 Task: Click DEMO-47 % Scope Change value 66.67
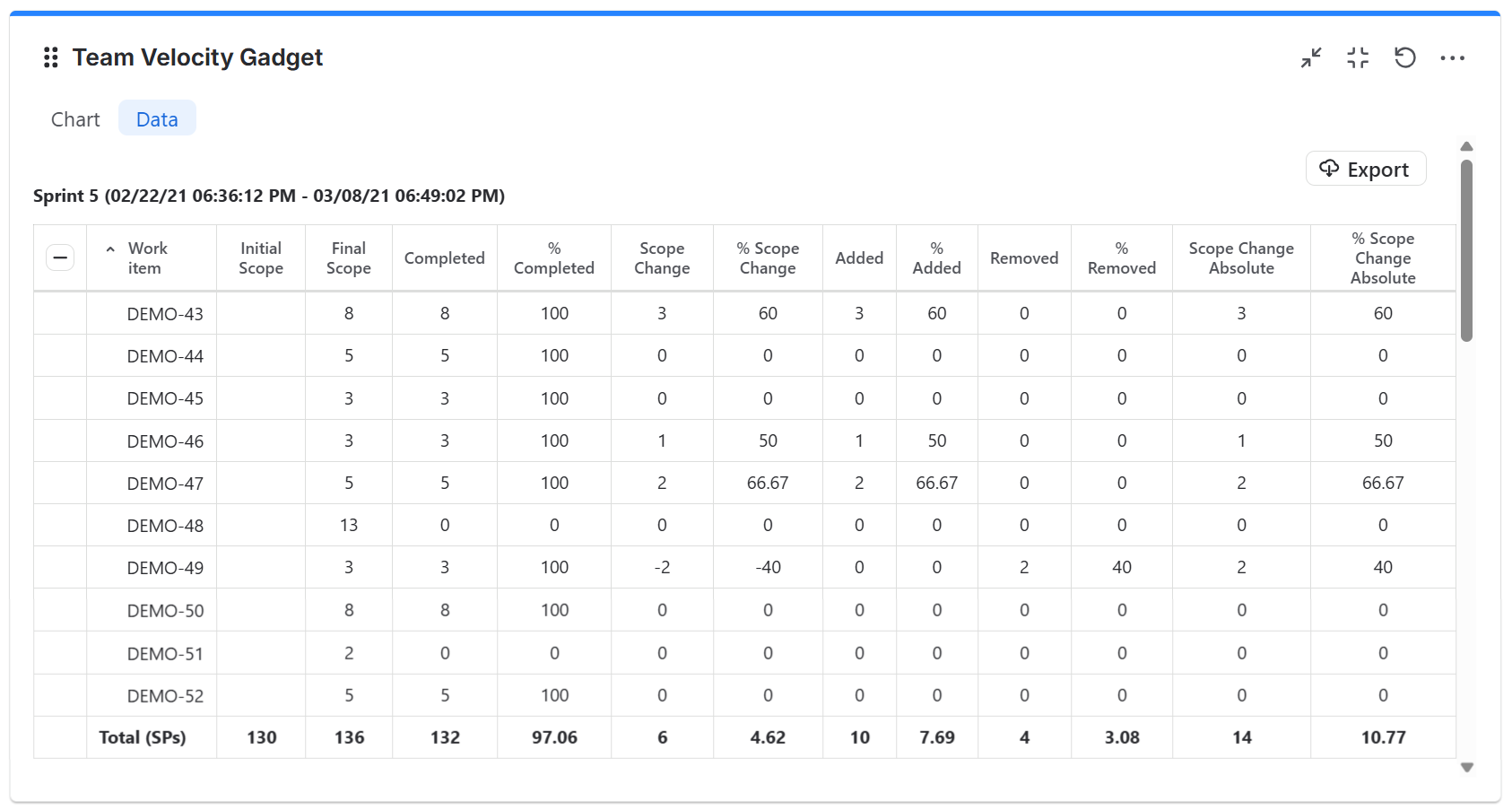pyautogui.click(x=768, y=483)
